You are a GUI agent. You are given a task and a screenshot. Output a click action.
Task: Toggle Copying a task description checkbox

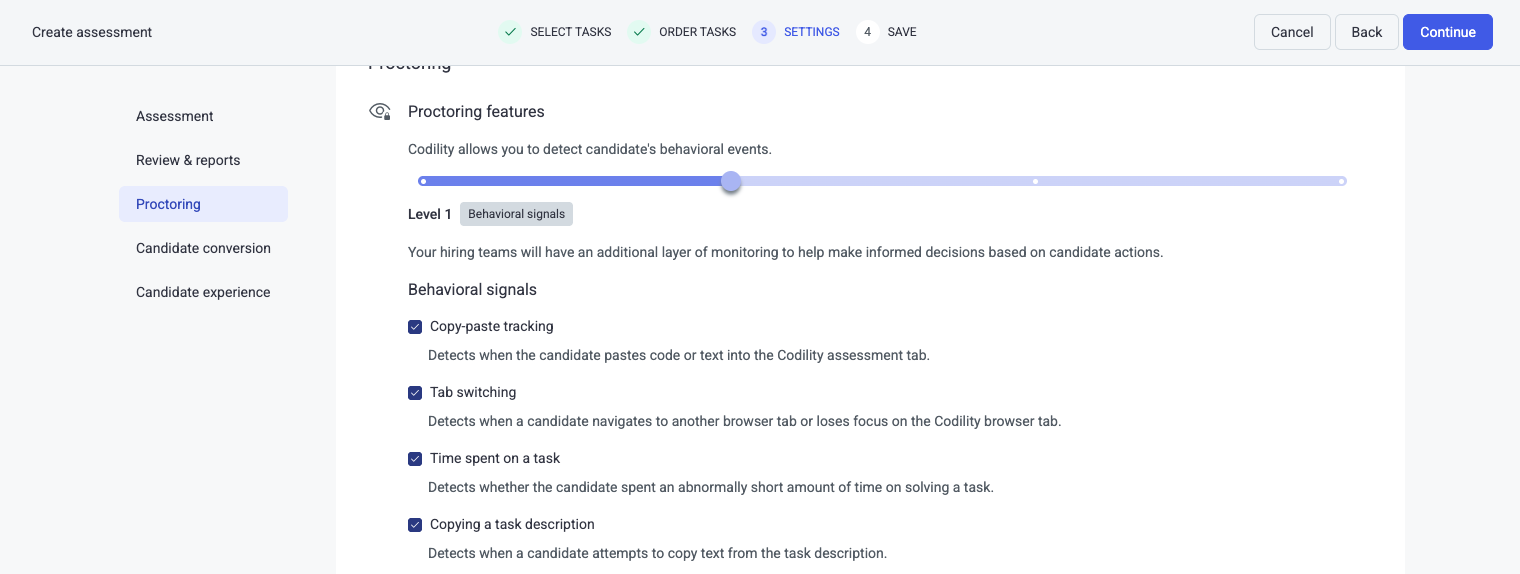tap(415, 525)
